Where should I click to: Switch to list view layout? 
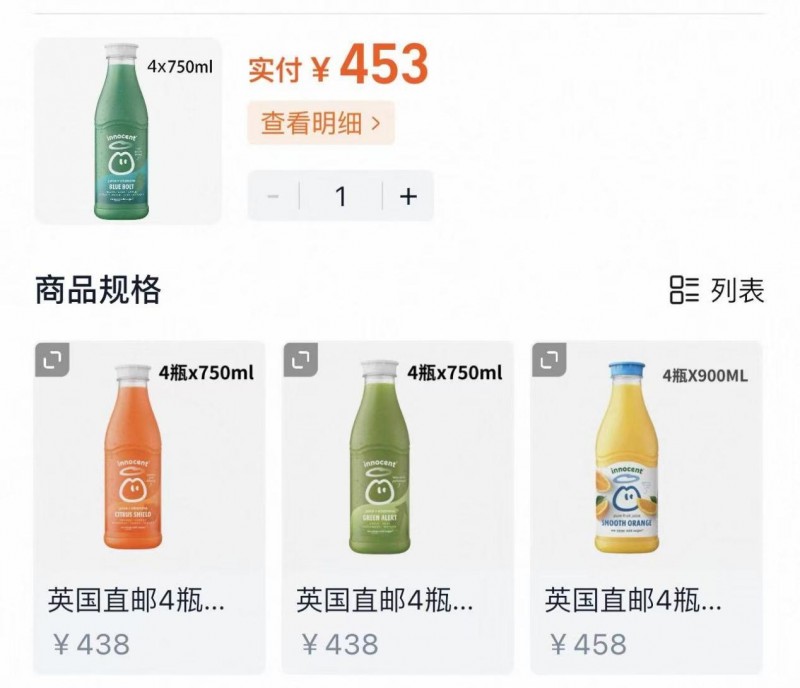click(x=717, y=290)
